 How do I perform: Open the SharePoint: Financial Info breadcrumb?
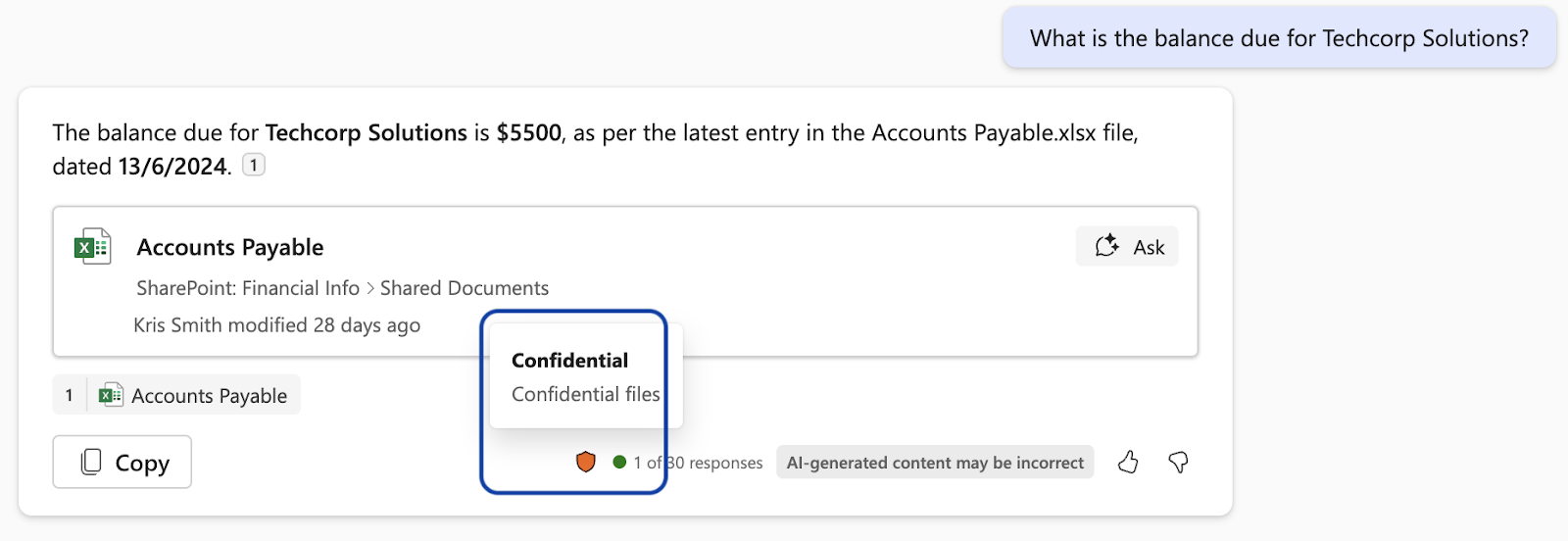[248, 288]
